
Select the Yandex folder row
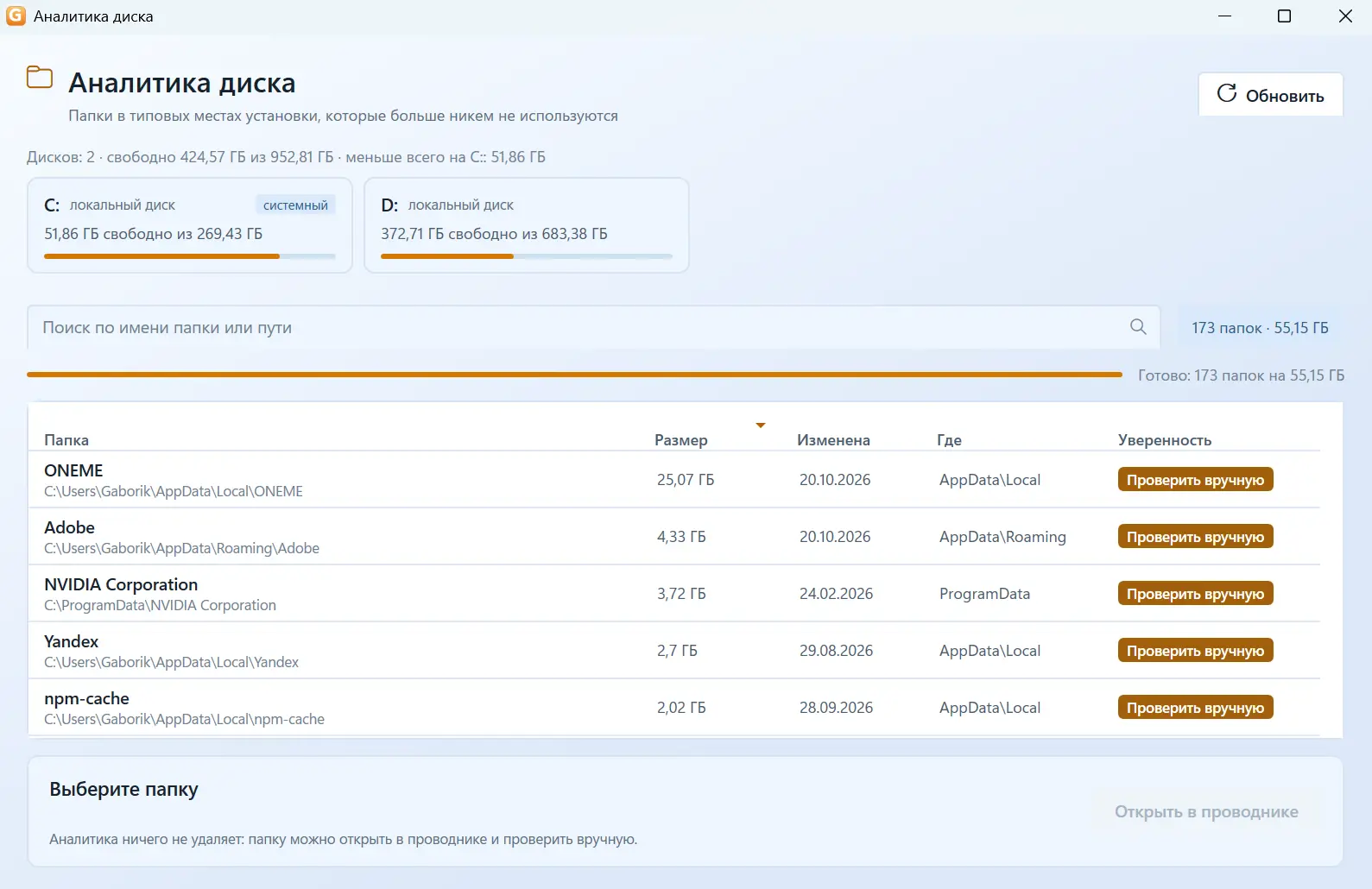pos(674,651)
